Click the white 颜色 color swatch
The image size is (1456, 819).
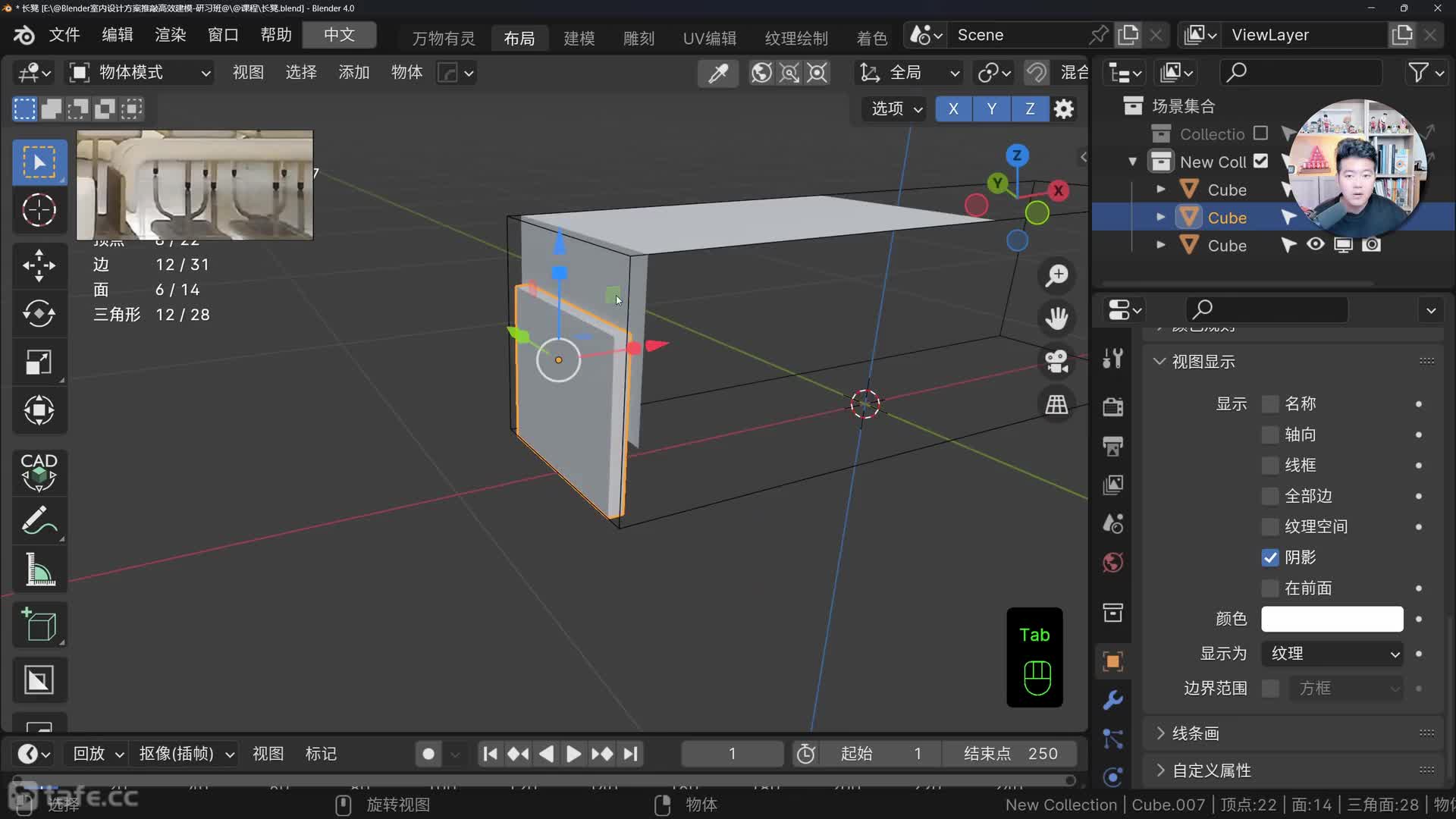click(1332, 619)
